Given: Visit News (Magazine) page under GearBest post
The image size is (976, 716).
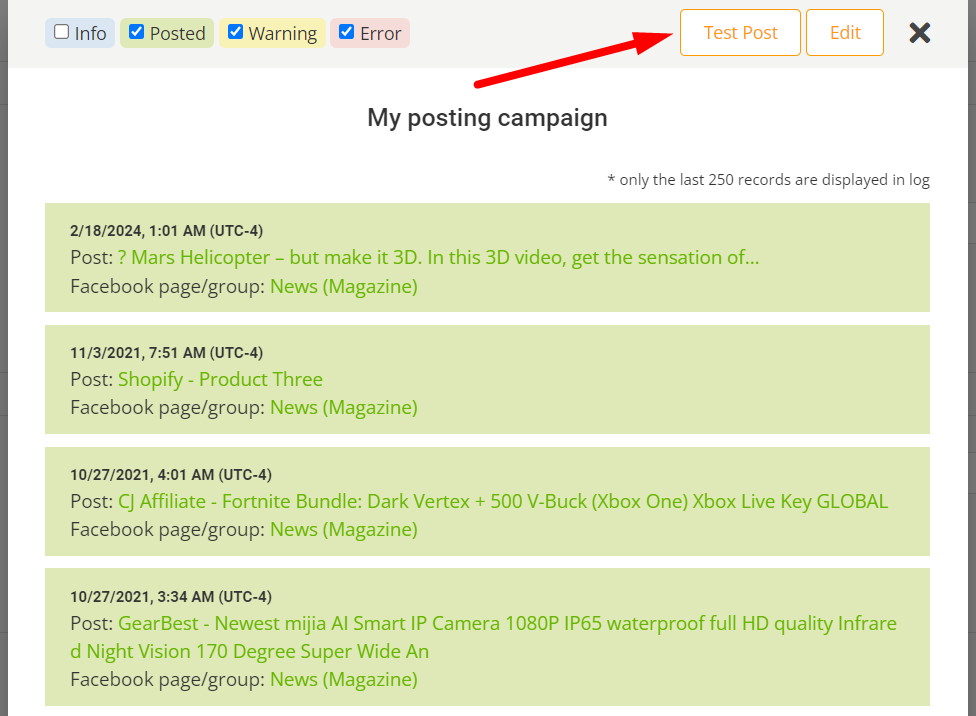Looking at the screenshot, I should pos(343,679).
